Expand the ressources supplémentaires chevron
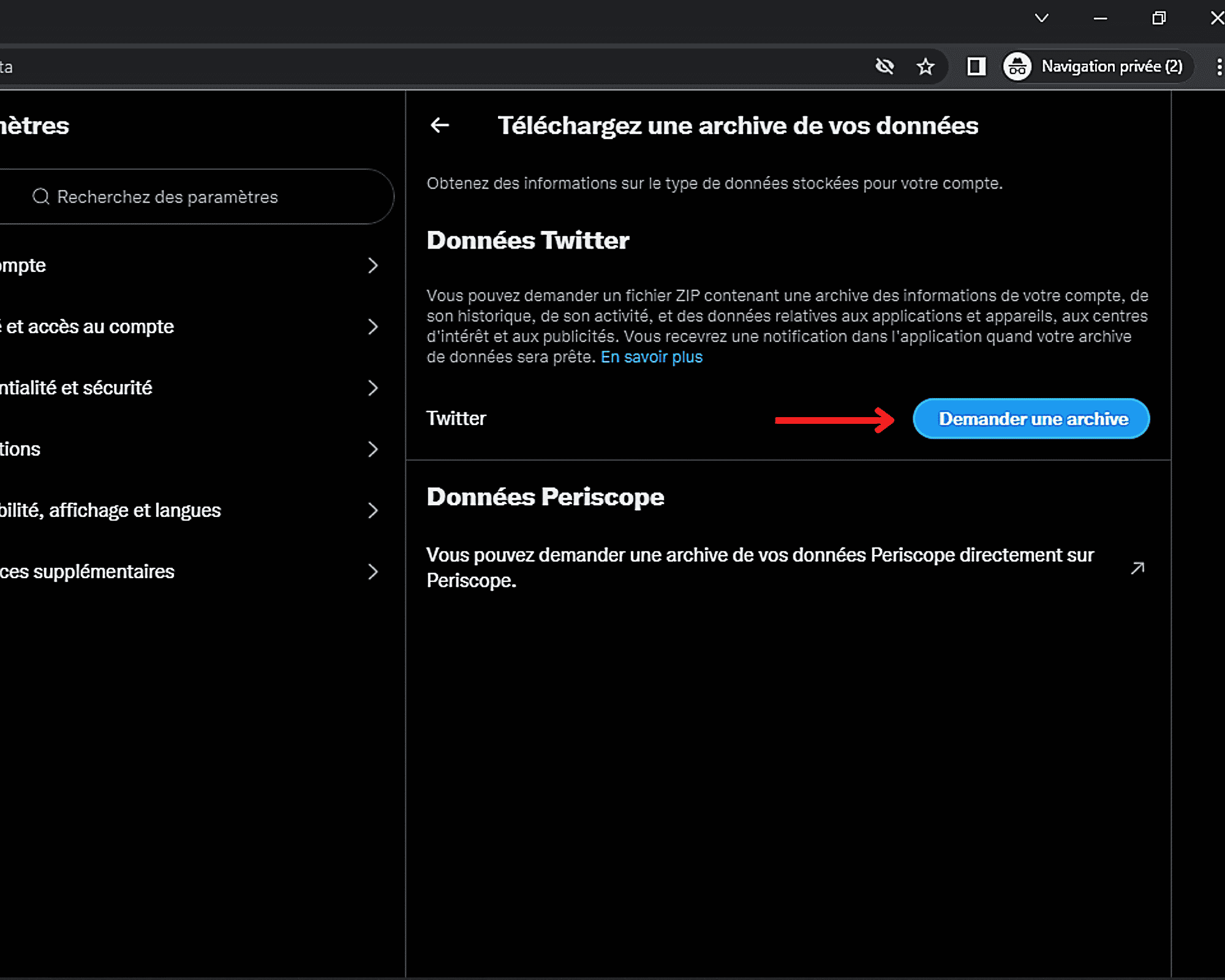The image size is (1225, 980). (x=372, y=571)
